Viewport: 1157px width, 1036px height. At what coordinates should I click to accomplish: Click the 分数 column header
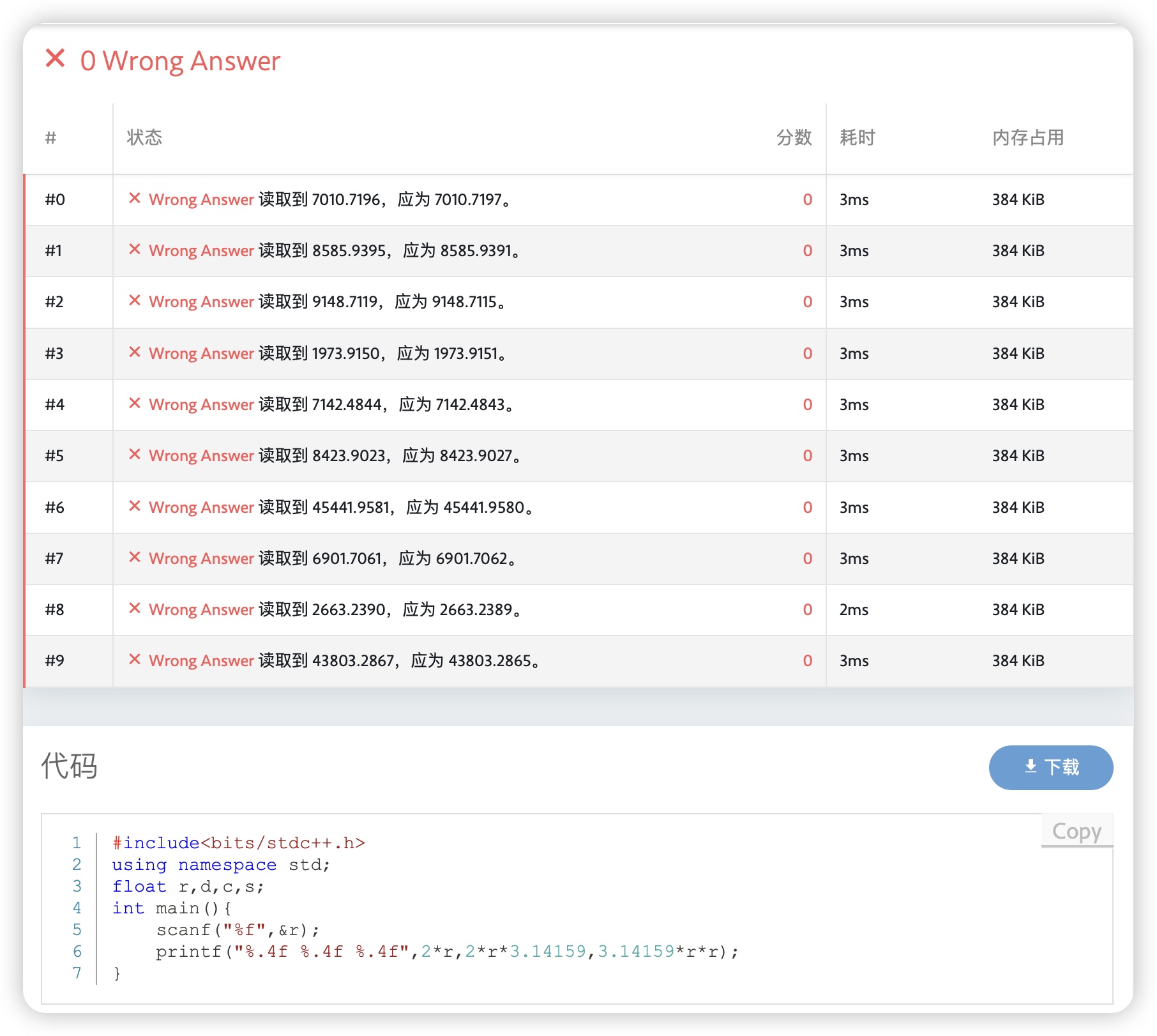click(794, 137)
